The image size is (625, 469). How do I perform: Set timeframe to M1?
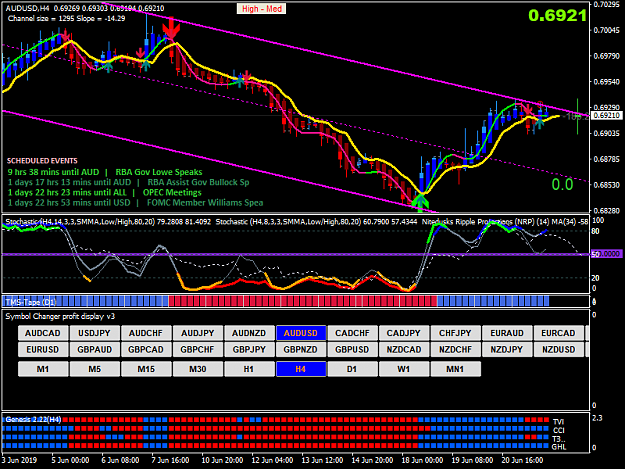click(43, 369)
